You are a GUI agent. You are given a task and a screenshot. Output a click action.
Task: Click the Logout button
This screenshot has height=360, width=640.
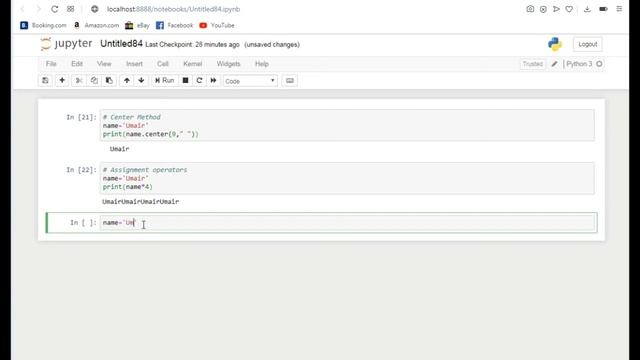point(587,44)
